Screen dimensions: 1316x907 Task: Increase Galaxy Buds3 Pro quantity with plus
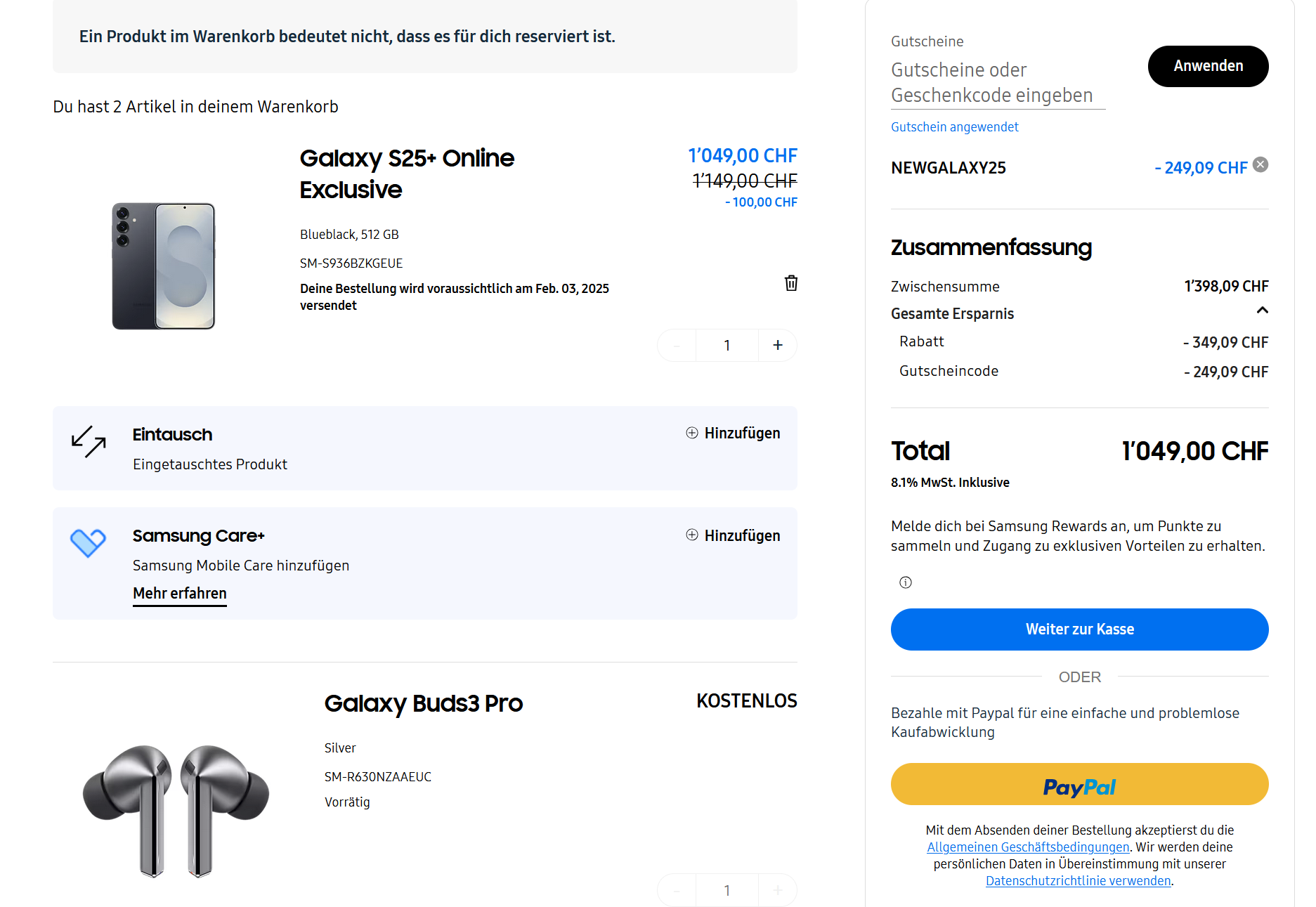pos(778,890)
